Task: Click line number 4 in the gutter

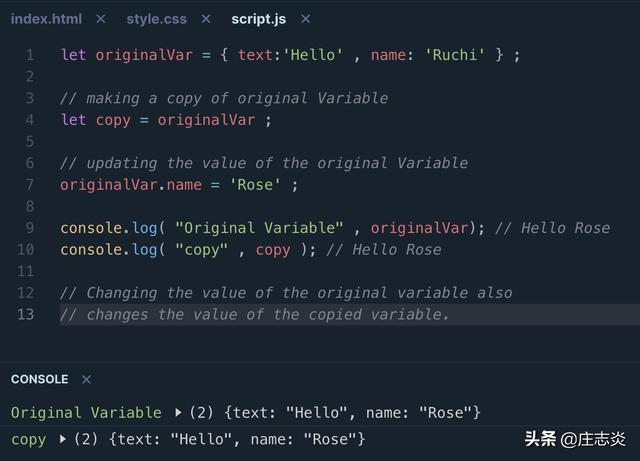Action: coord(30,120)
